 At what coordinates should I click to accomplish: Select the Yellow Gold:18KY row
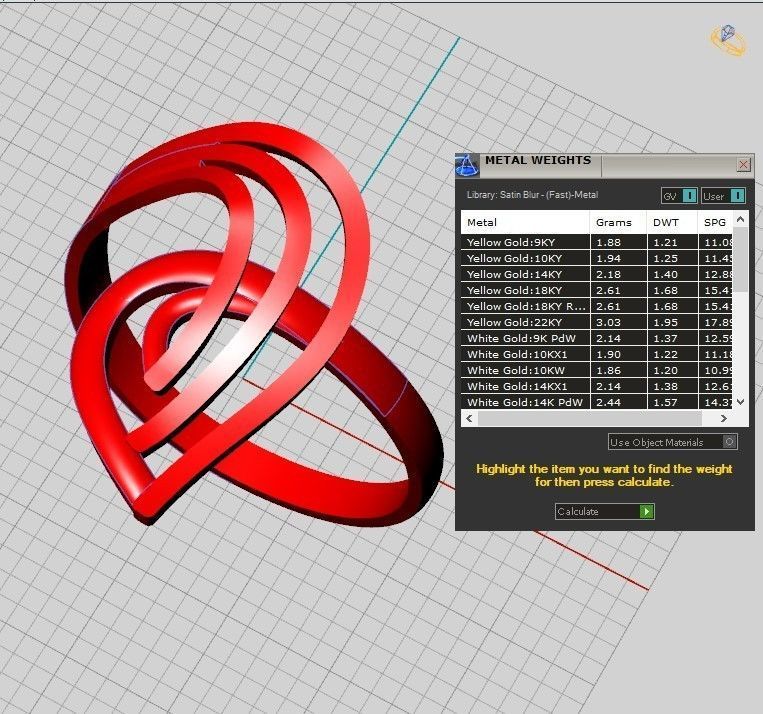(x=597, y=290)
